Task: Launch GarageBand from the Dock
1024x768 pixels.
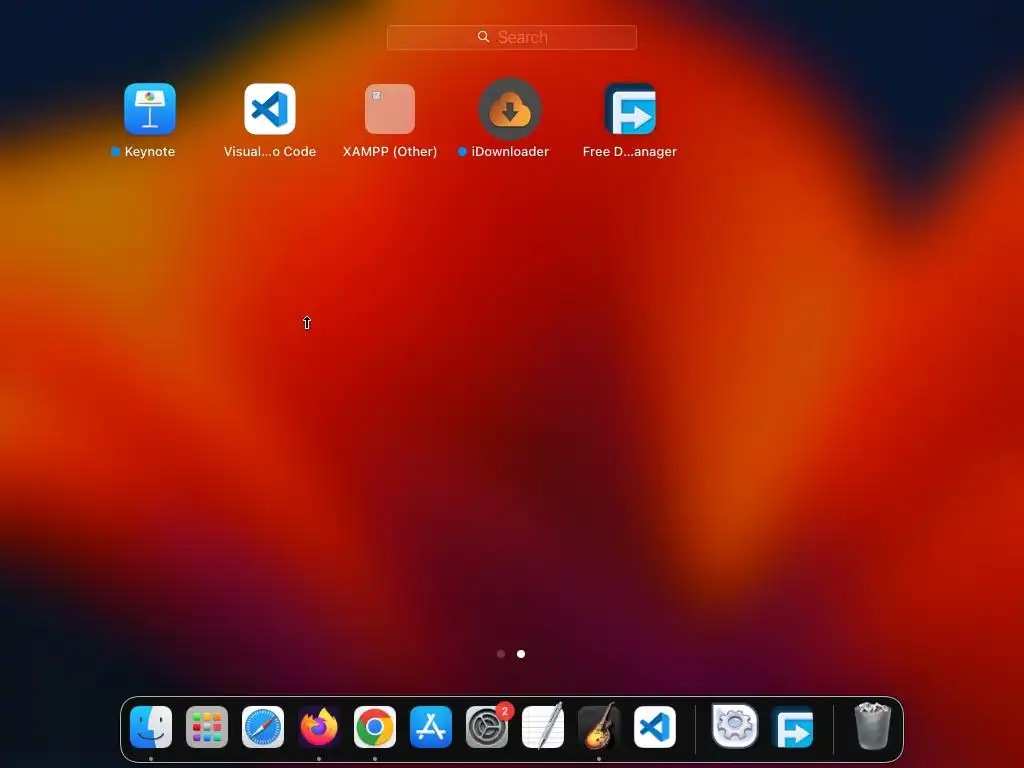Action: [x=599, y=727]
